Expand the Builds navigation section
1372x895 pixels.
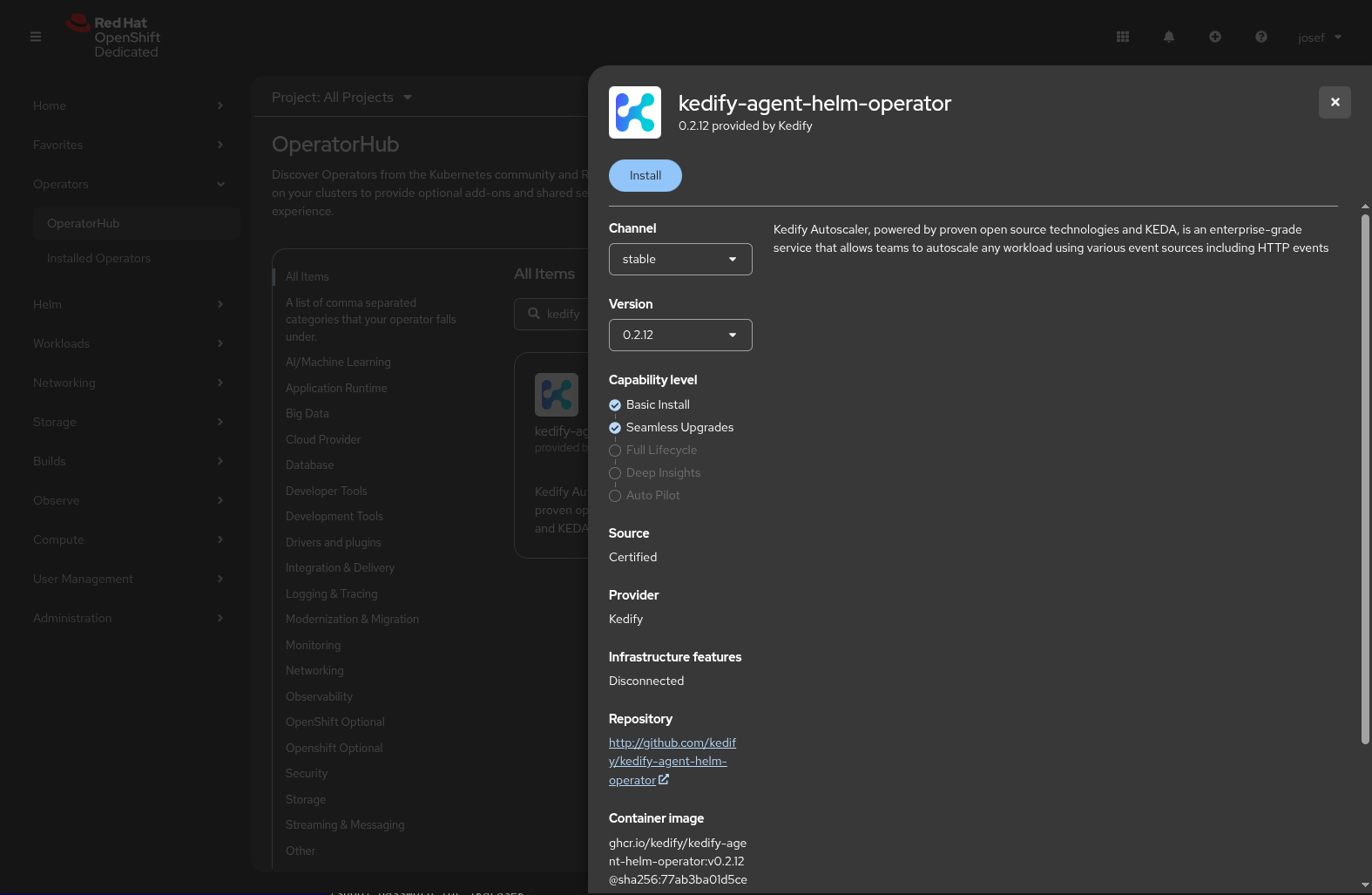coord(129,461)
